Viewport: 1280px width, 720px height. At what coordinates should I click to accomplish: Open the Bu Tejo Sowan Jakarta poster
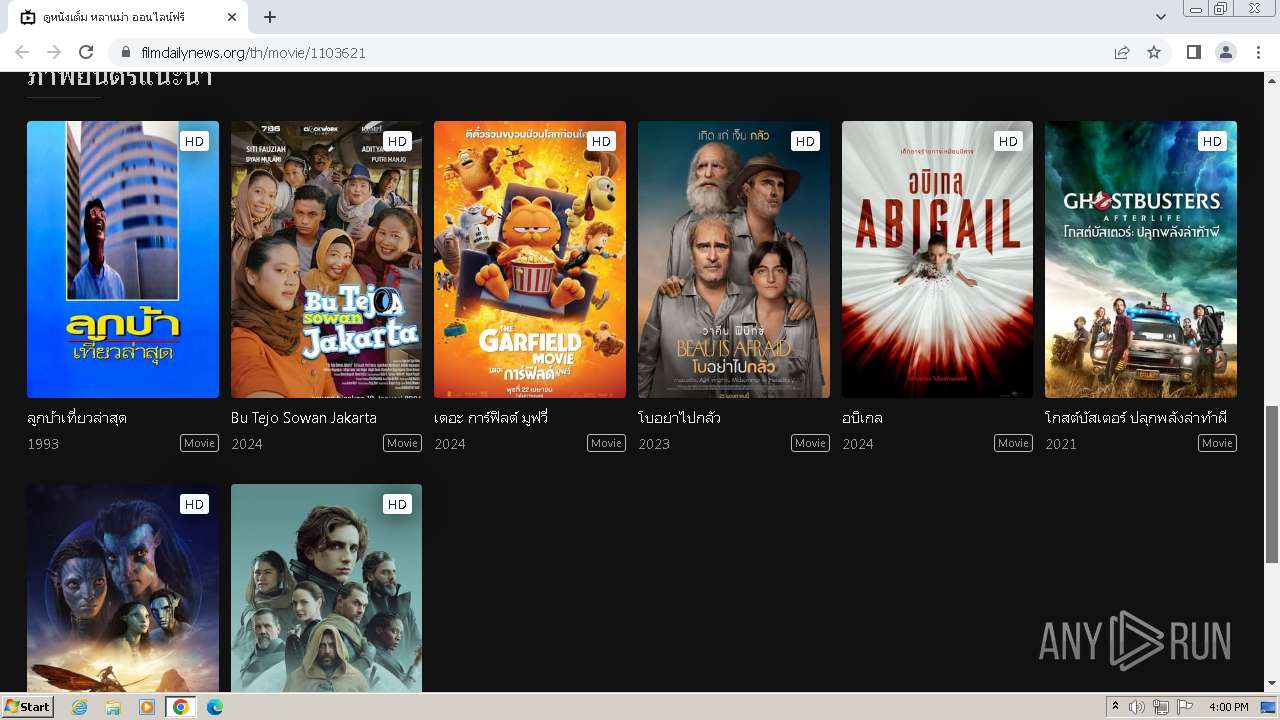[326, 259]
